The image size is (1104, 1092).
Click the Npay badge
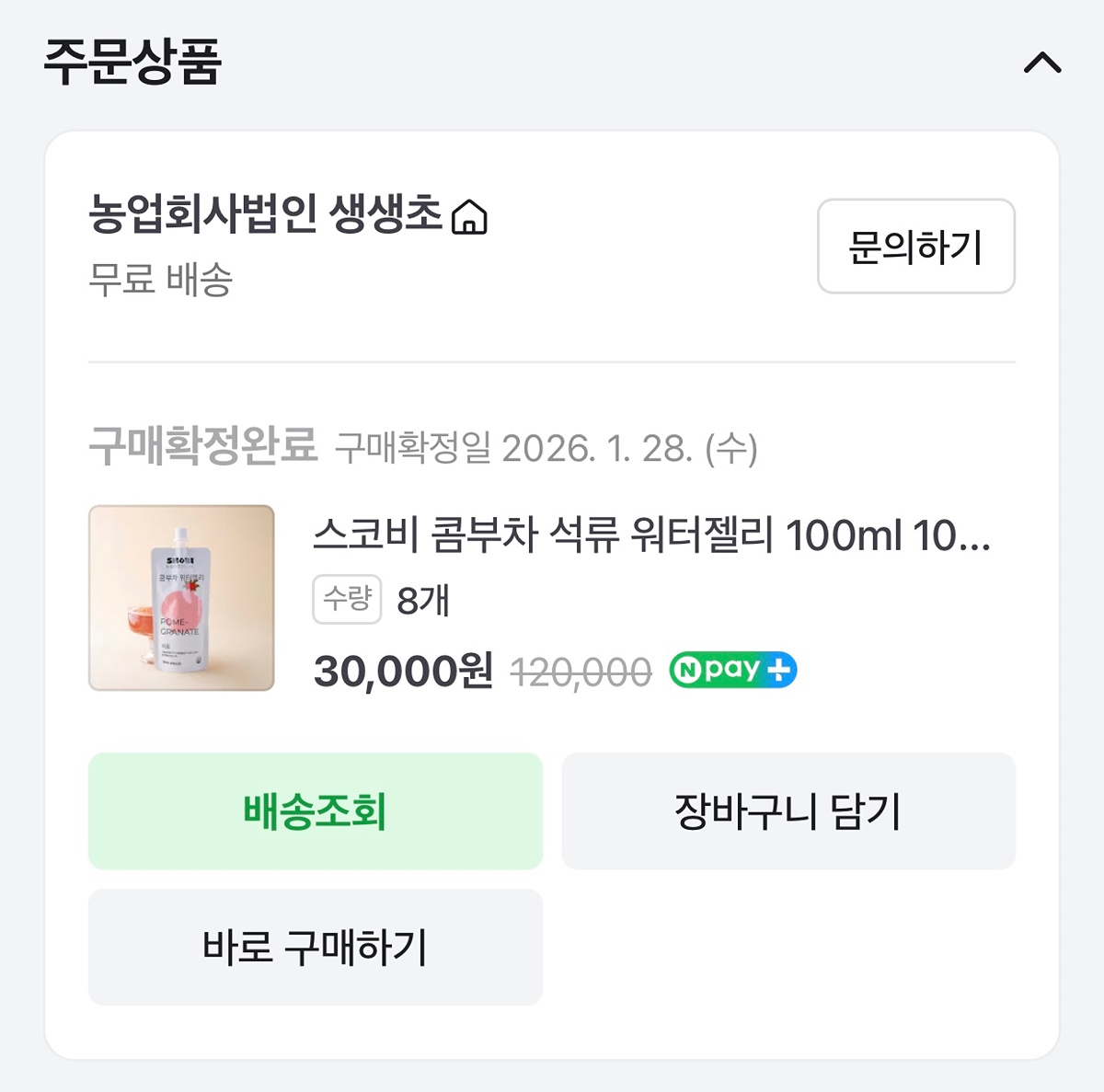[732, 670]
